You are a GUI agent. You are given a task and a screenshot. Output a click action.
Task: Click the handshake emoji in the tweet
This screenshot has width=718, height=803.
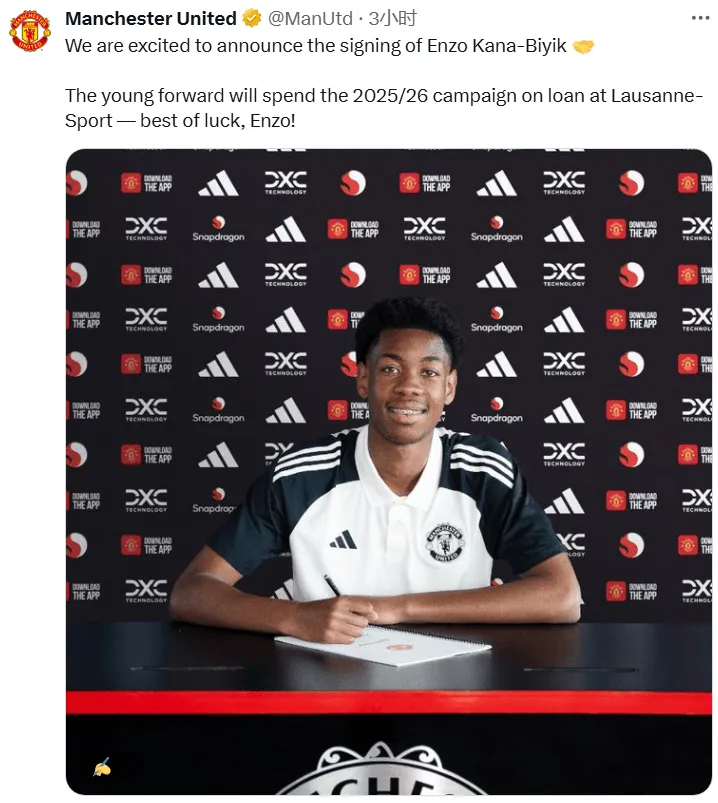pos(583,46)
